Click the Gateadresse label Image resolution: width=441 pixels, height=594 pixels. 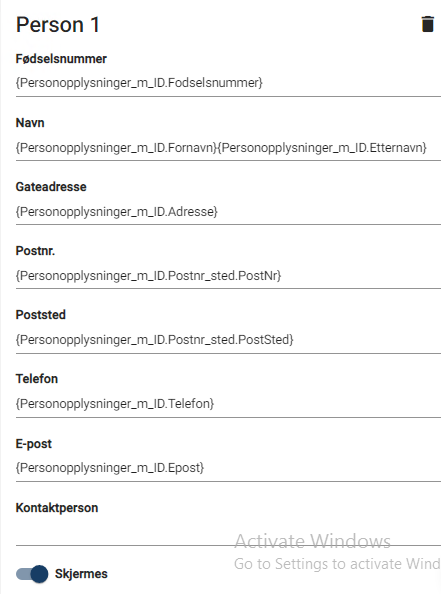coord(51,187)
